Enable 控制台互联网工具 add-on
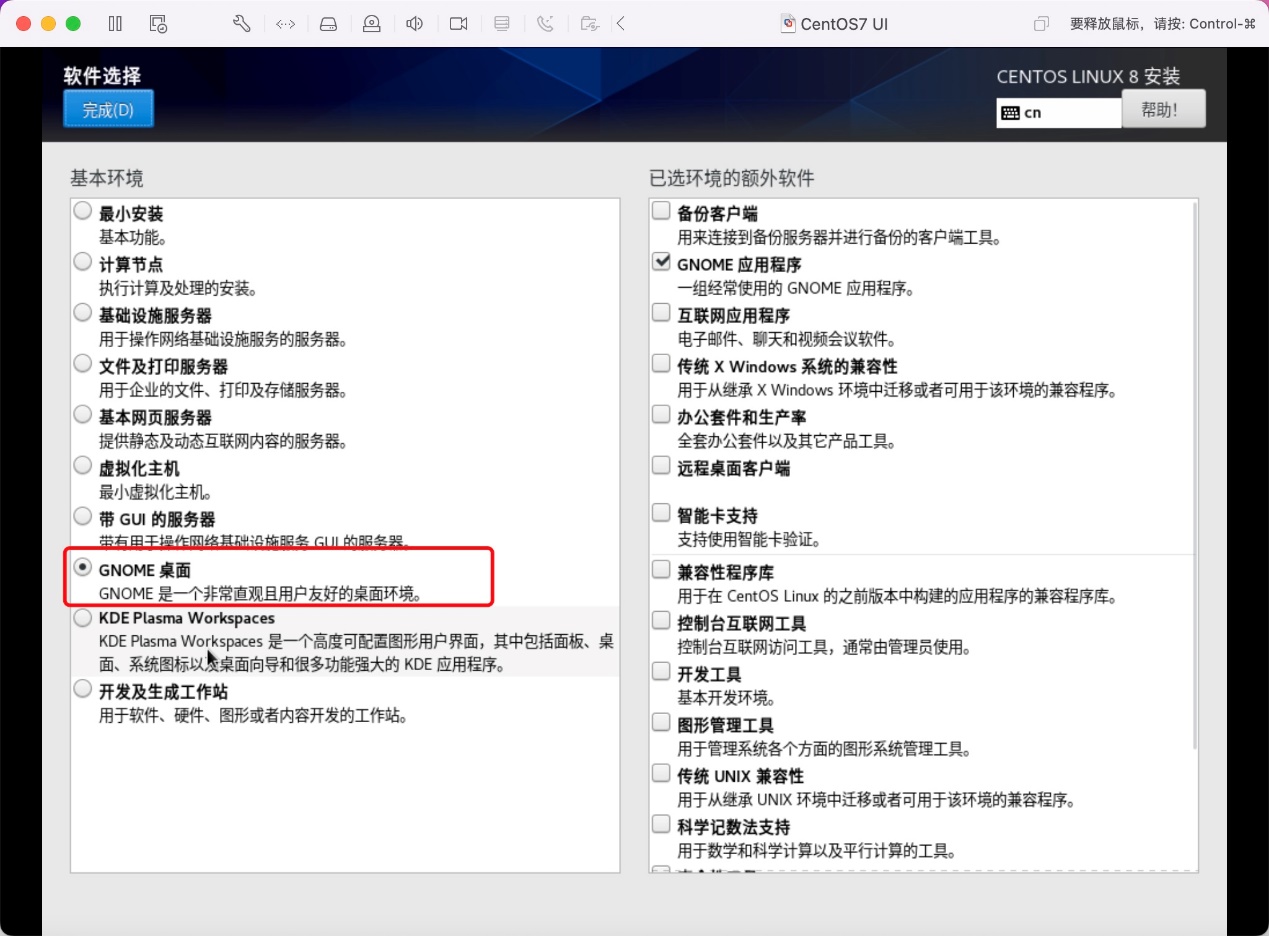This screenshot has height=936, width=1269. [x=661, y=622]
